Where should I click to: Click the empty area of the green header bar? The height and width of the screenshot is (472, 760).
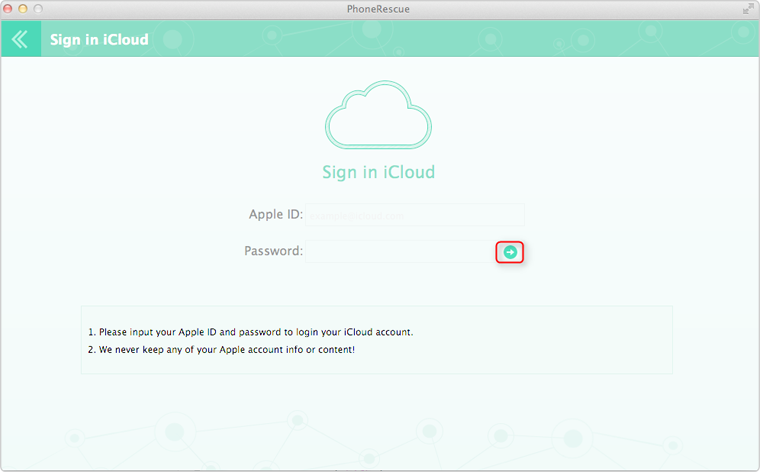click(x=450, y=40)
